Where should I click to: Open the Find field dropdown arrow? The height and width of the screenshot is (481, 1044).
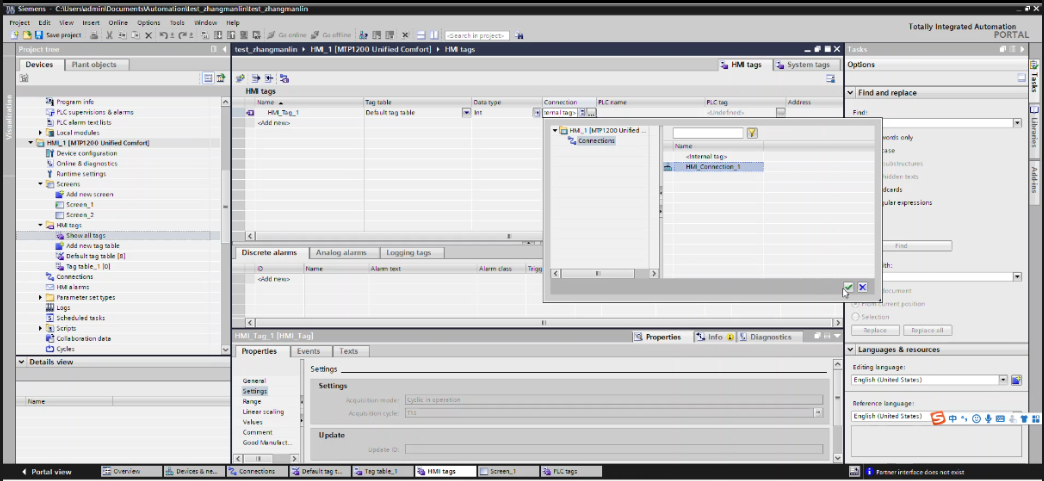(x=1017, y=123)
